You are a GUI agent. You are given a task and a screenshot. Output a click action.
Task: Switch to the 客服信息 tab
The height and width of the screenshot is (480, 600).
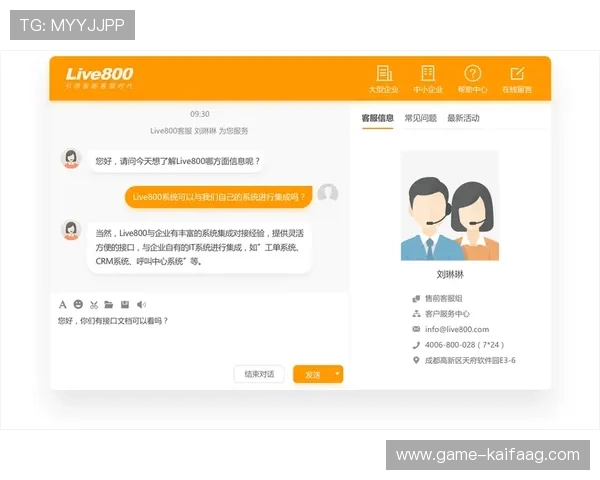378,118
